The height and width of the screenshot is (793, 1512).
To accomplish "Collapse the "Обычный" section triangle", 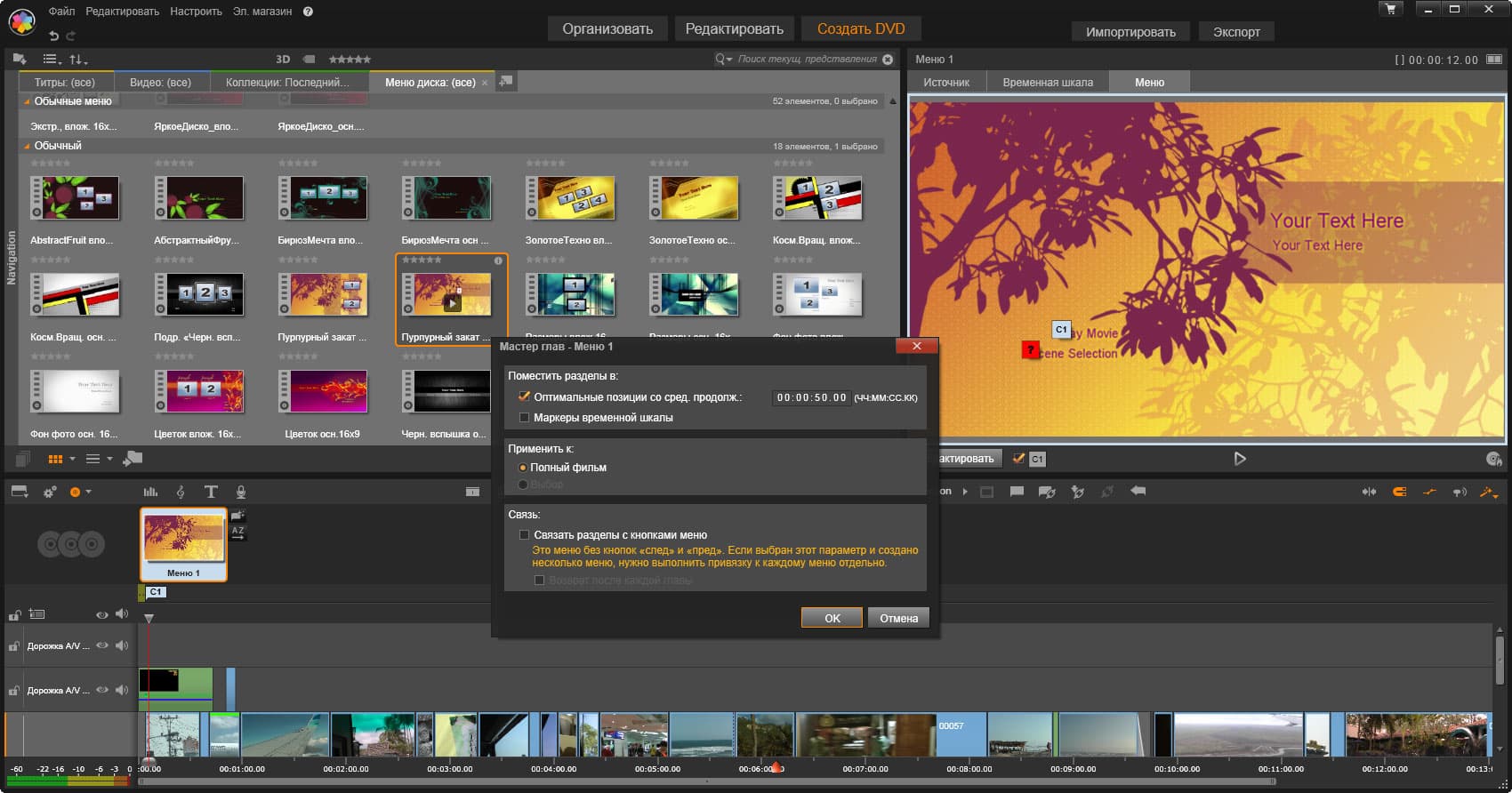I will [x=27, y=146].
